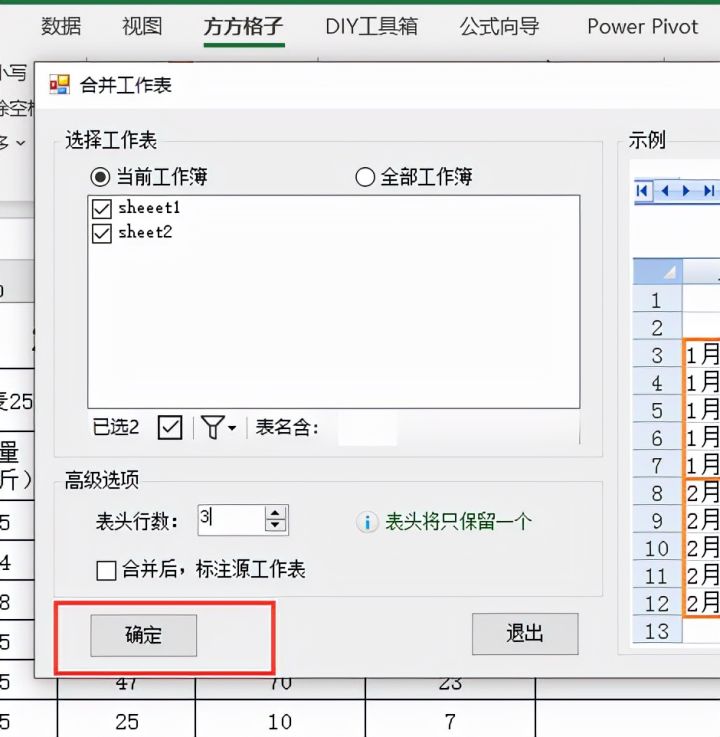
Task: Click the 退出 button
Action: coord(525,634)
